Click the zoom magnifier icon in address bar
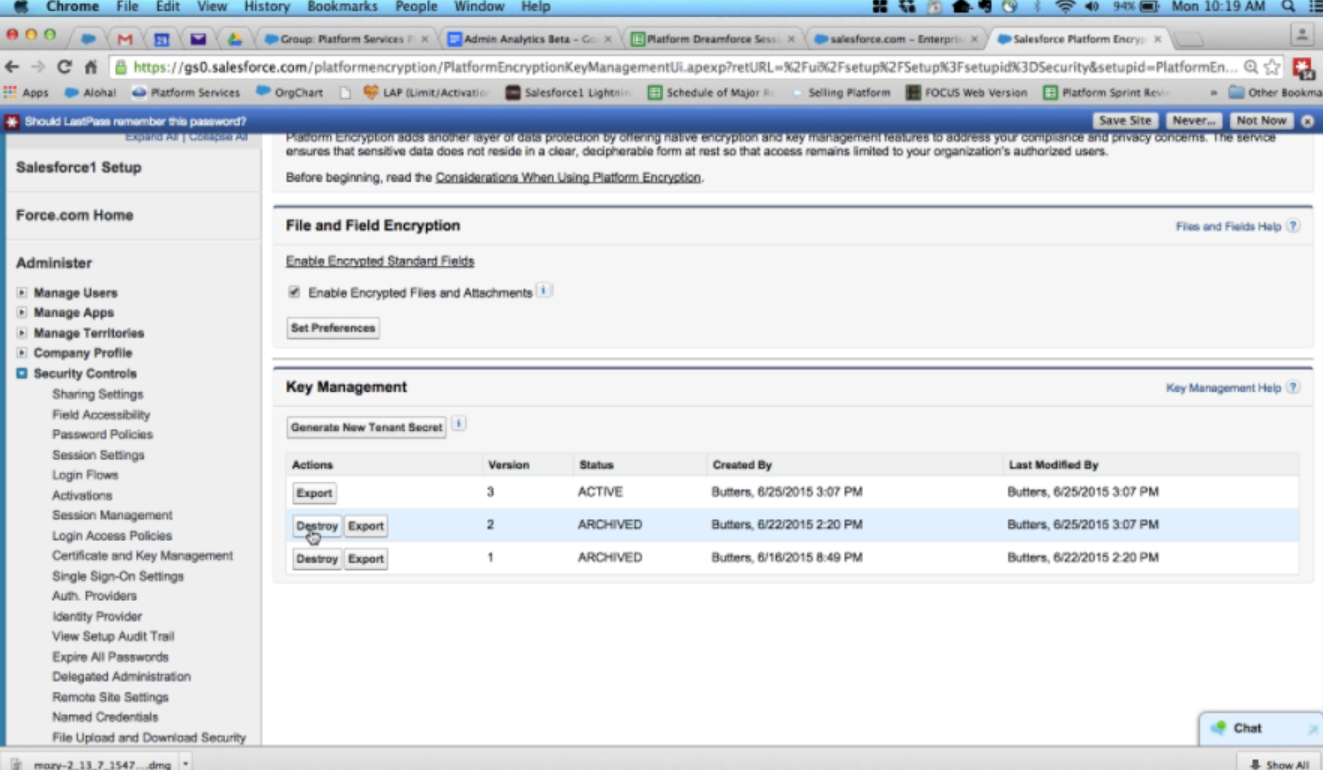The image size is (1323, 770). 1251,67
